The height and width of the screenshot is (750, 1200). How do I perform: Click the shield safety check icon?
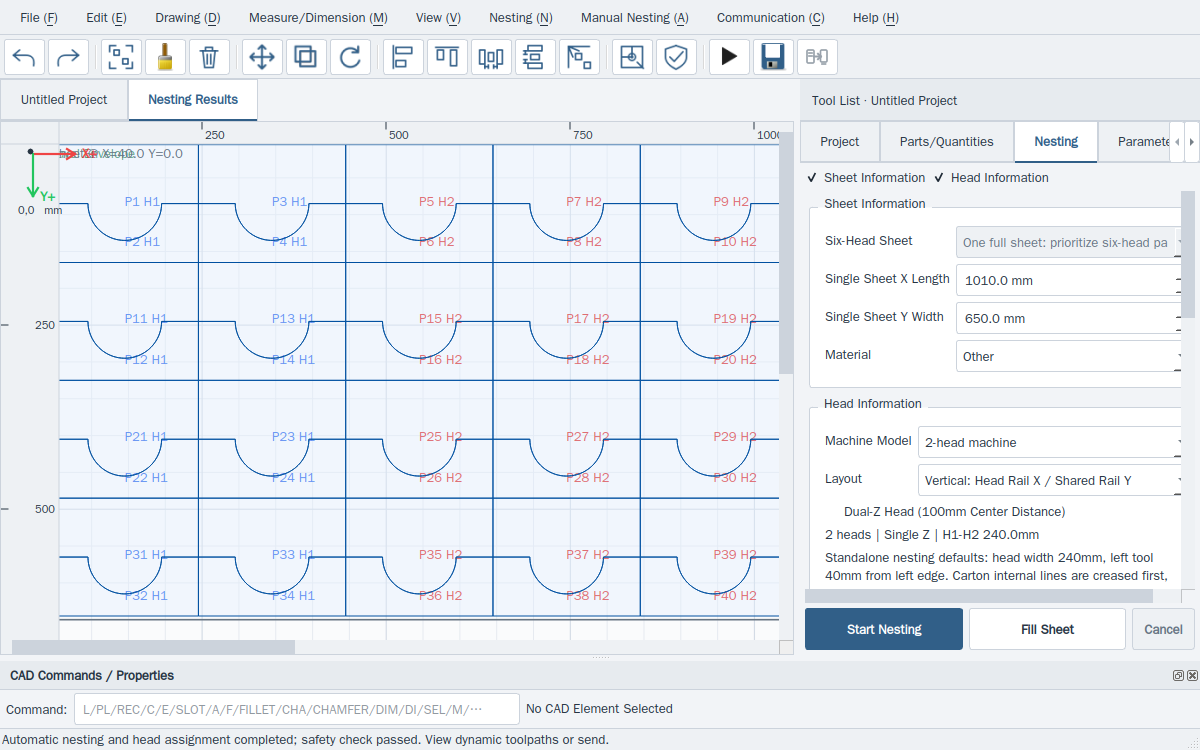[x=676, y=57]
